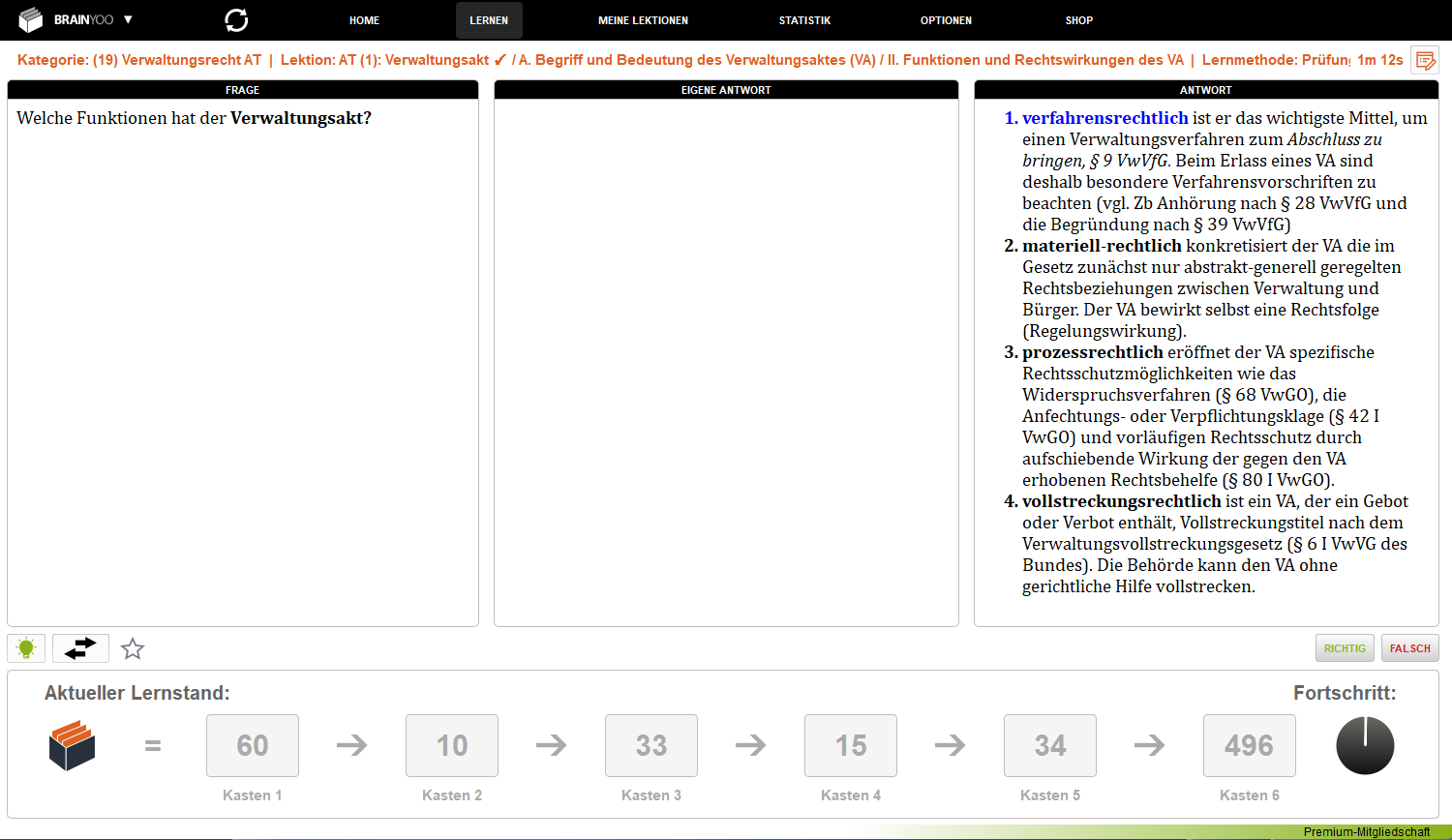Open the Home tab
The width and height of the screenshot is (1452, 840).
click(364, 20)
